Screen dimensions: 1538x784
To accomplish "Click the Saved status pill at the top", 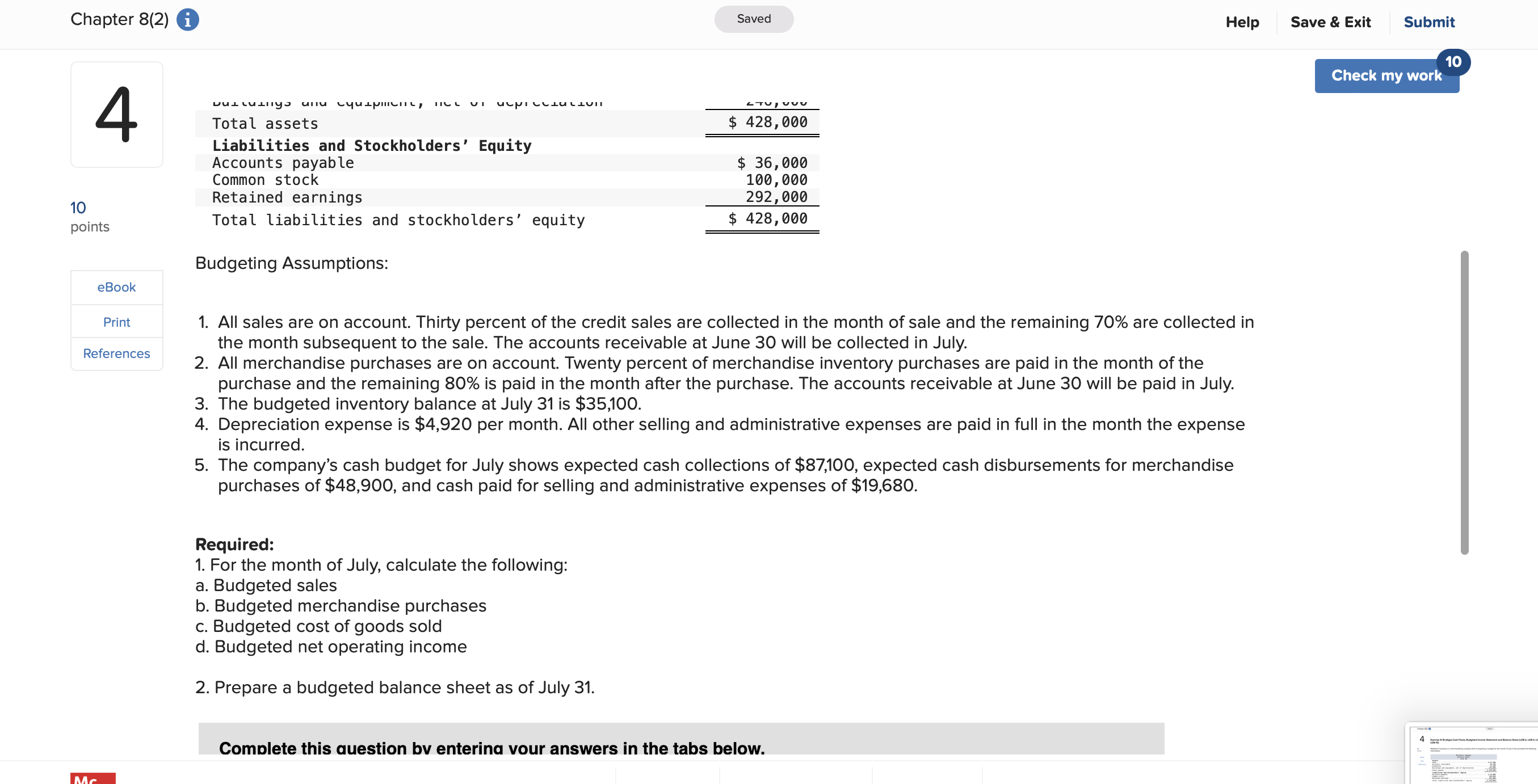I will coord(754,19).
